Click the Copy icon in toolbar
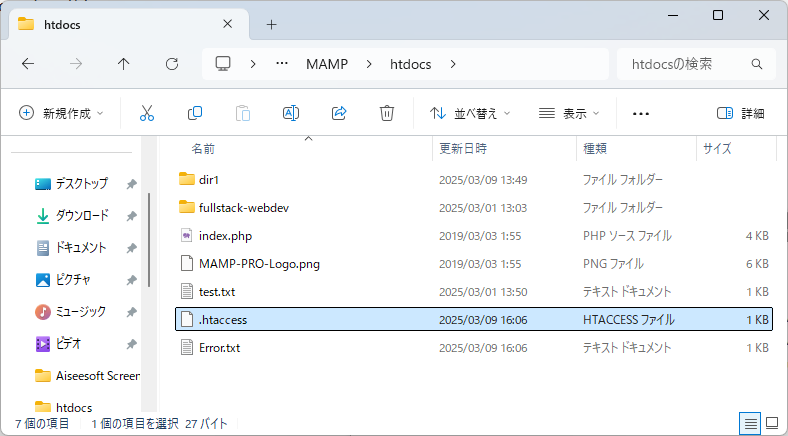The height and width of the screenshot is (436, 788). coord(194,114)
